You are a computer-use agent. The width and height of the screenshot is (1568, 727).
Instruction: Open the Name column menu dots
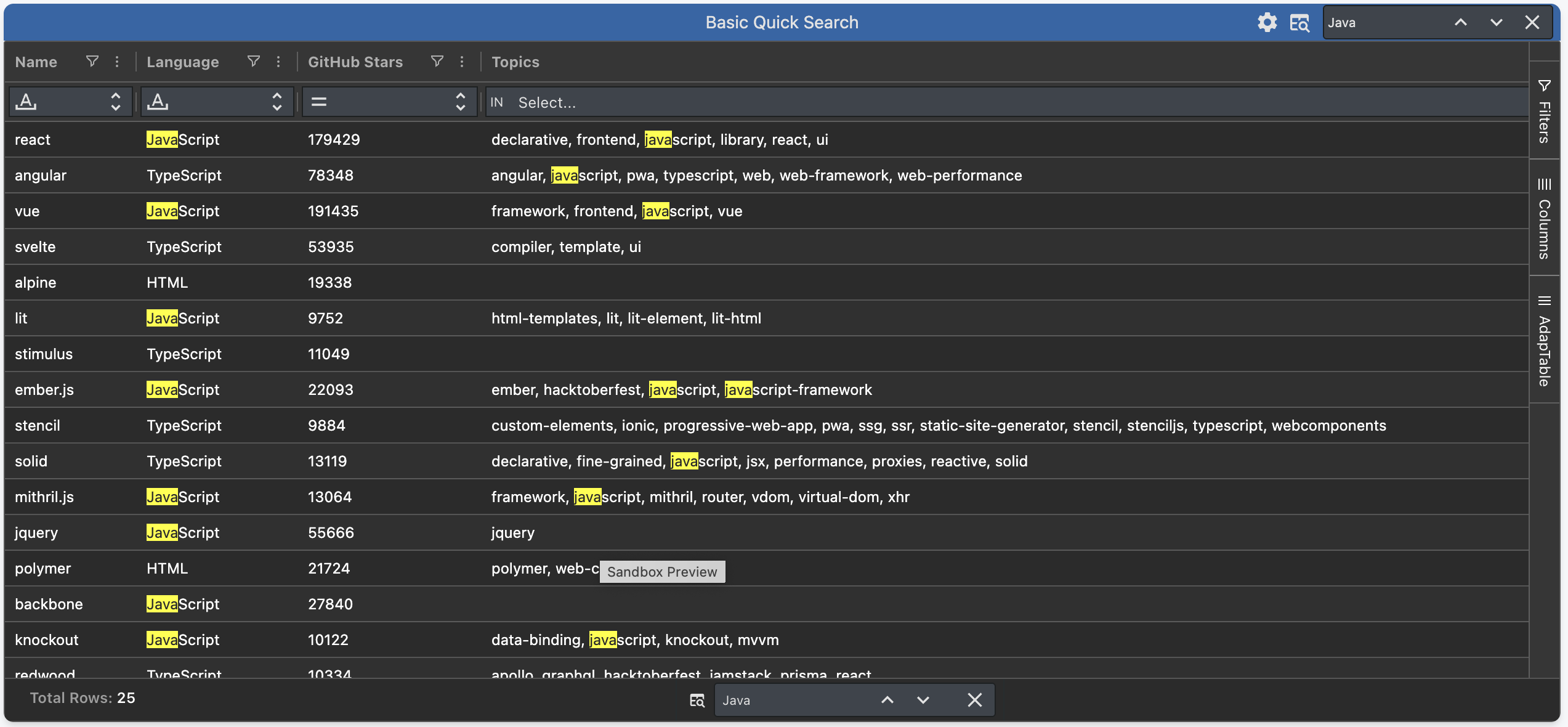[x=117, y=62]
